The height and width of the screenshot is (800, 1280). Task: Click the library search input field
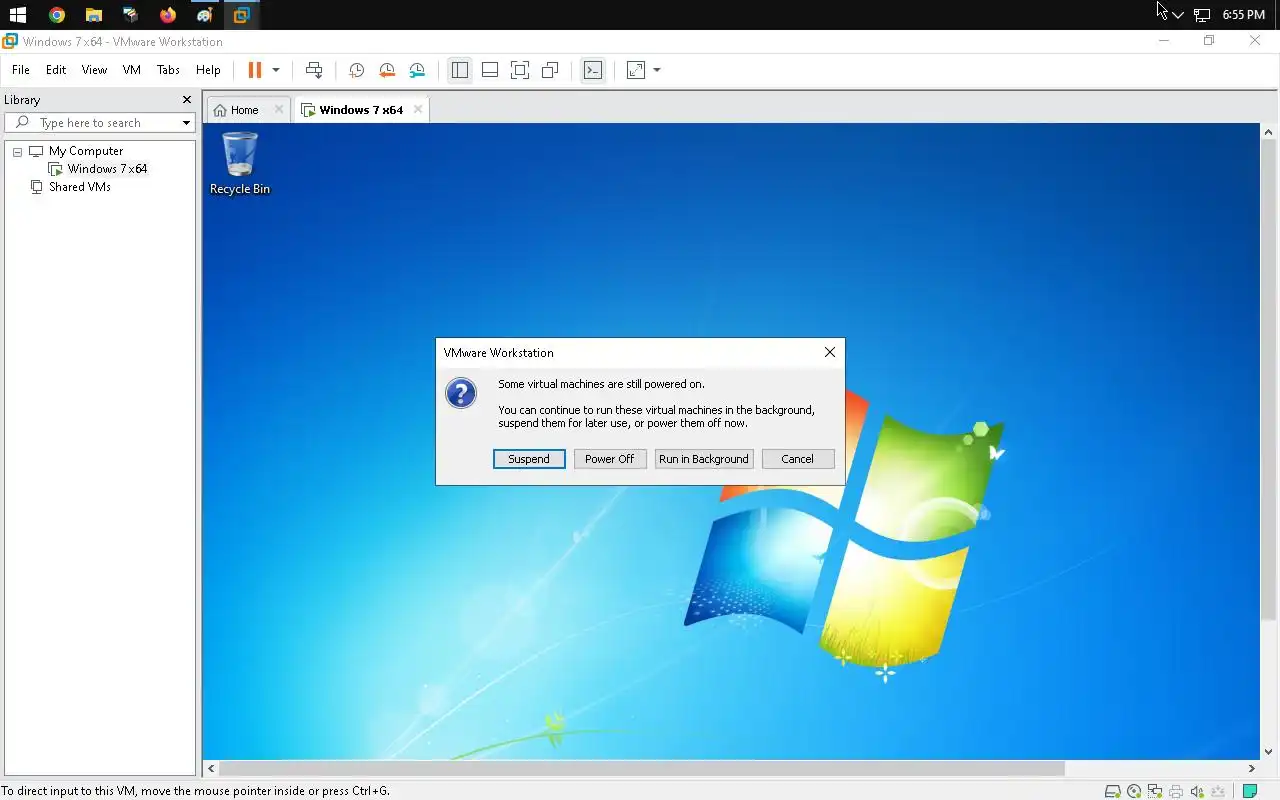click(x=100, y=123)
